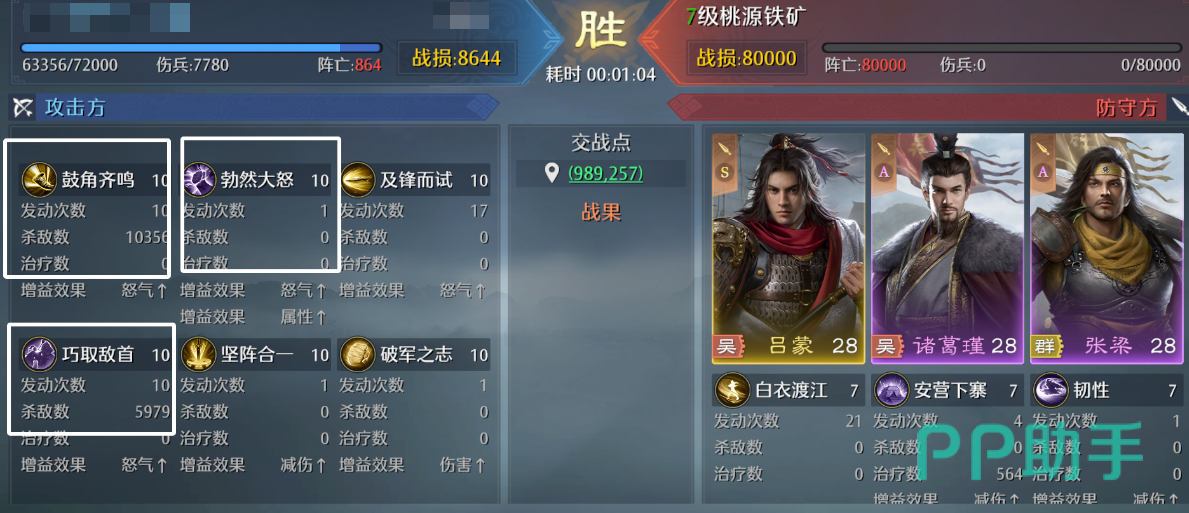
Task: Click the 巧取敌首 skill icon
Action: 36,354
